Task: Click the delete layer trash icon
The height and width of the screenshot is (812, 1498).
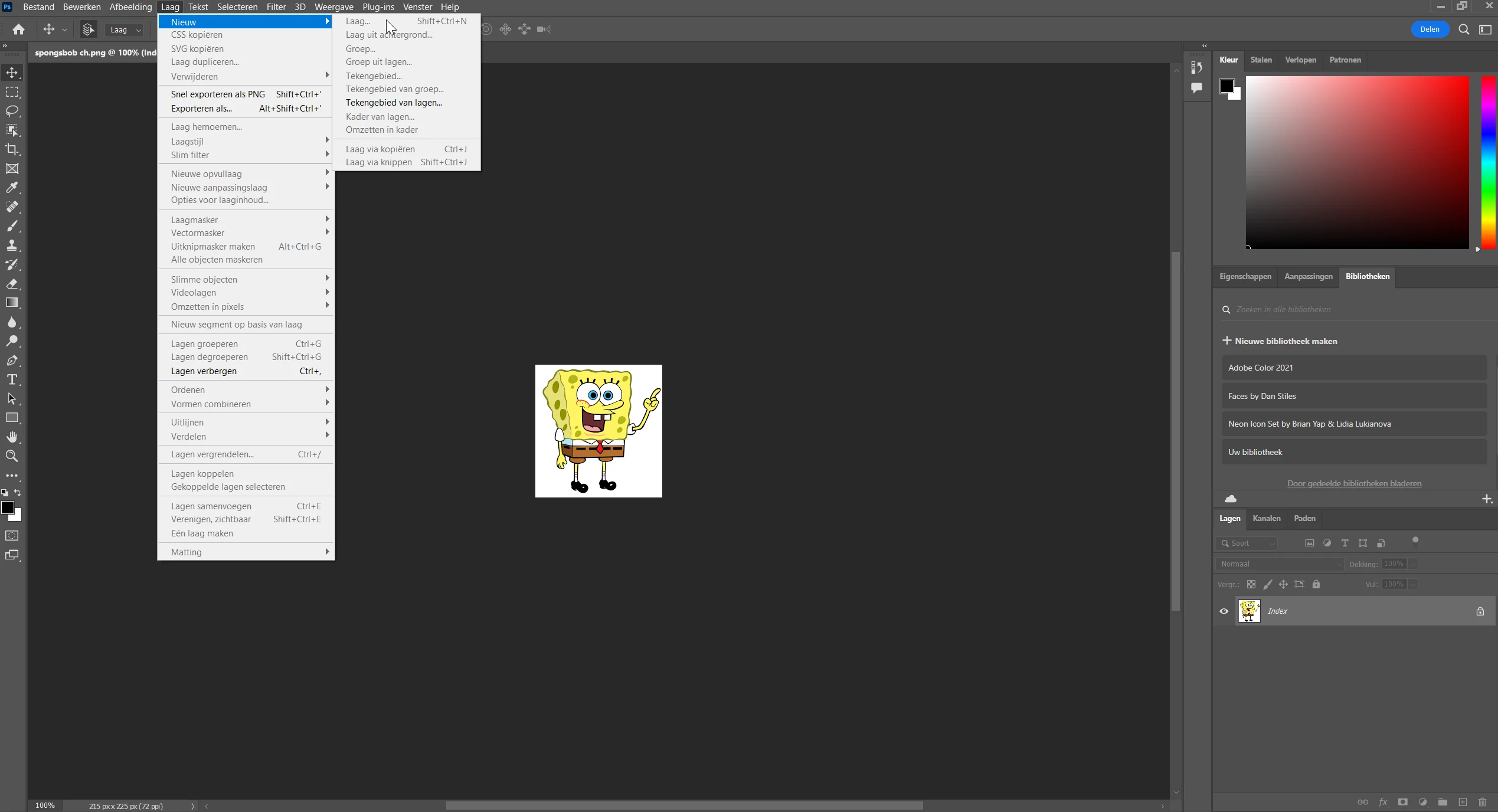Action: (x=1482, y=802)
